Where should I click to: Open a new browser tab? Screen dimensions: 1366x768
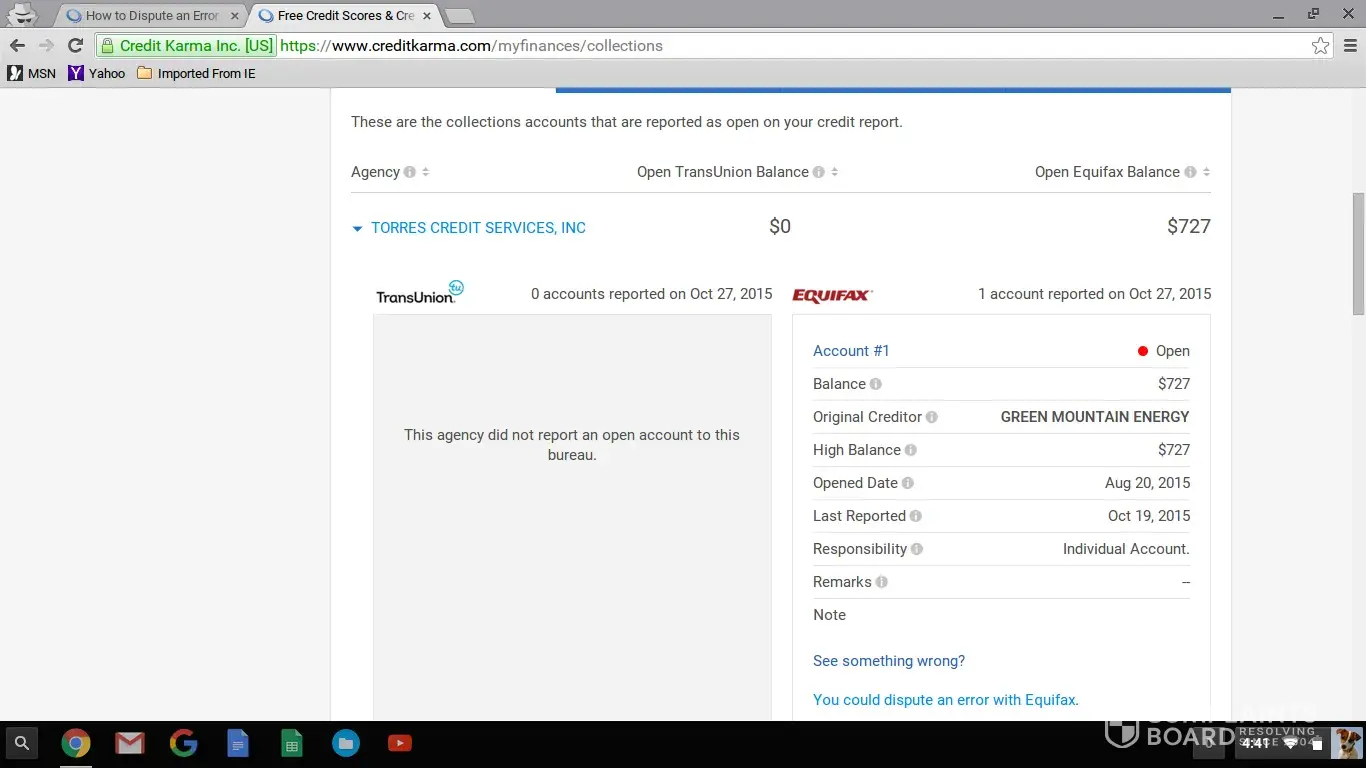(459, 16)
